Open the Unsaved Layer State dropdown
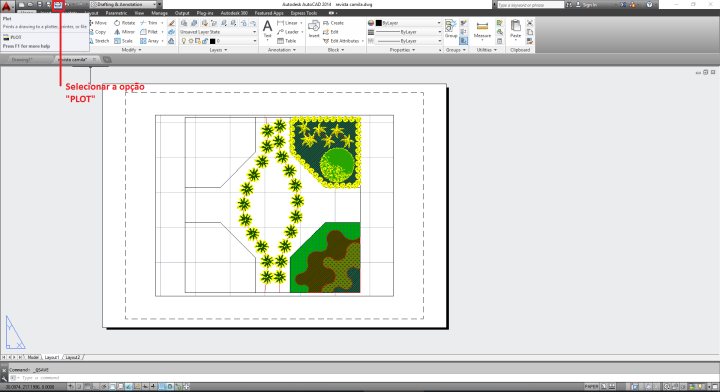This screenshot has height=392, width=720. [x=218, y=32]
